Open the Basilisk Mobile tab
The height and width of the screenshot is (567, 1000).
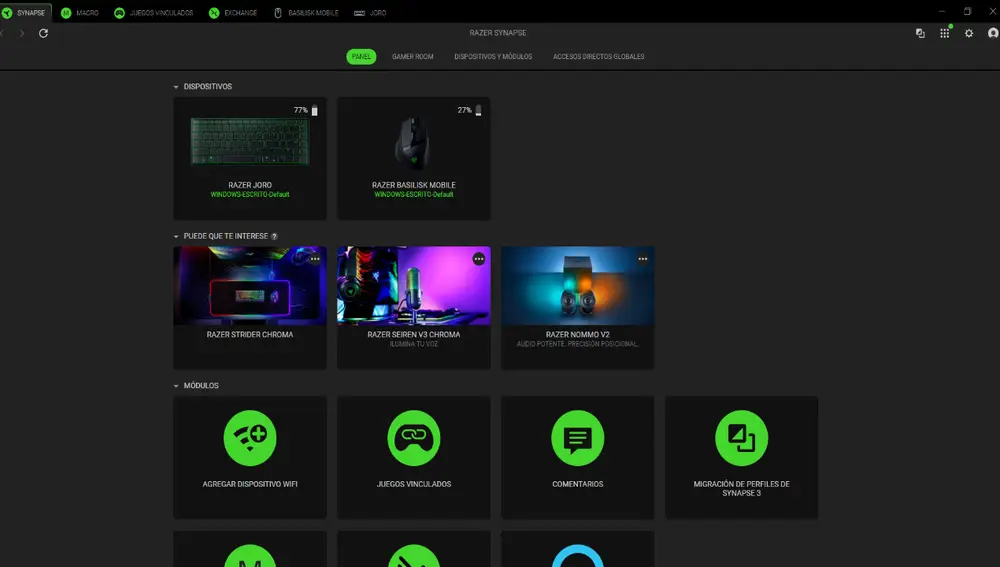point(306,13)
